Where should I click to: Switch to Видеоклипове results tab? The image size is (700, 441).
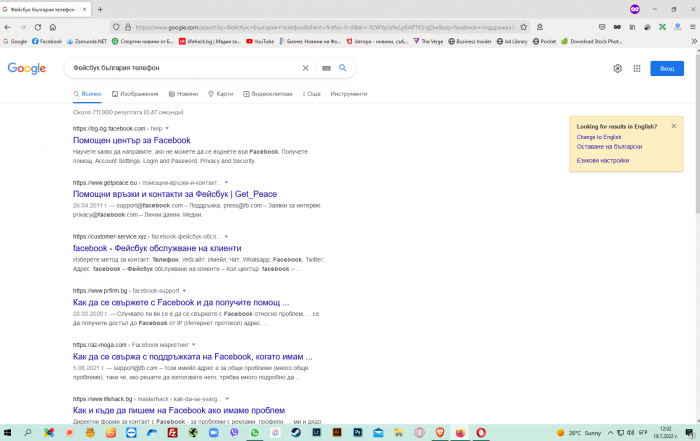tap(268, 94)
